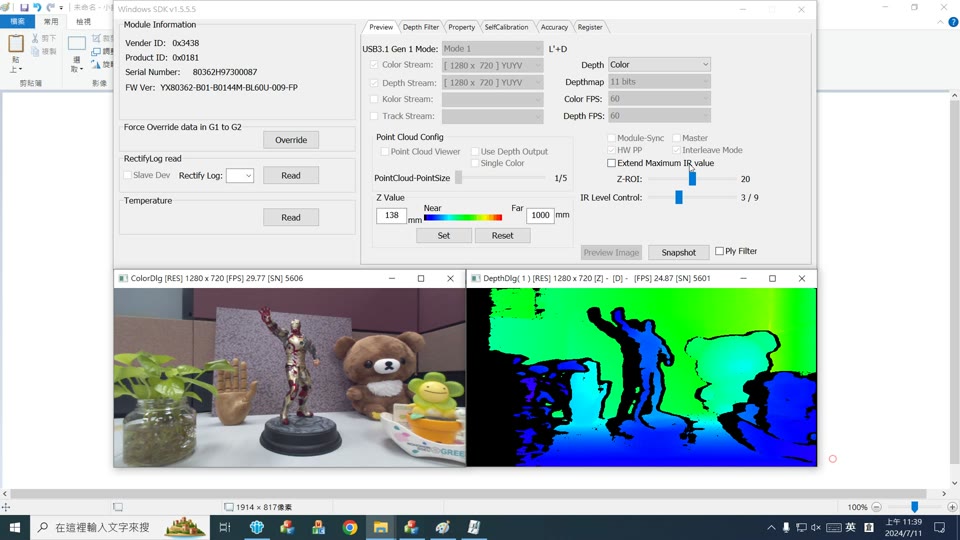Open the Depth output type dropdown showing Color
Screen dimensions: 960x540
click(659, 64)
